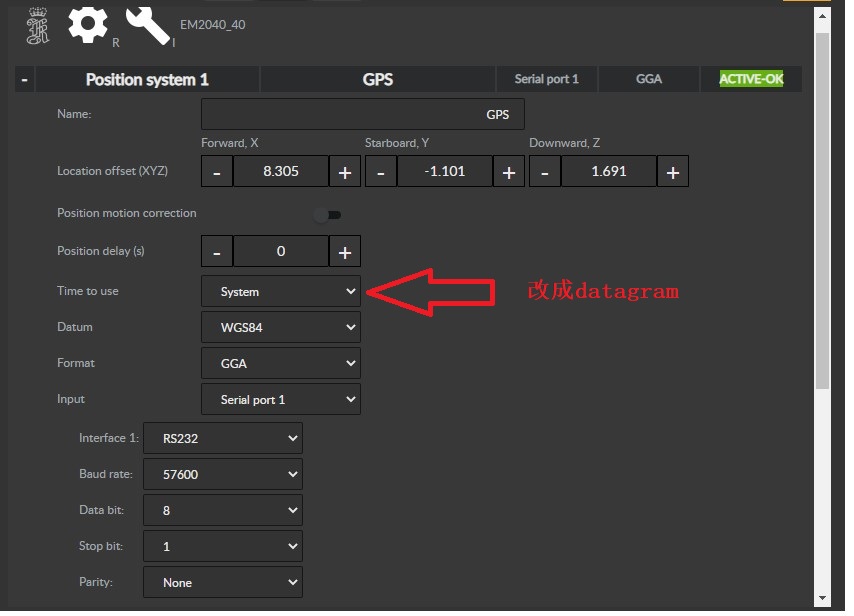Collapse Position system 1 section

pos(25,80)
